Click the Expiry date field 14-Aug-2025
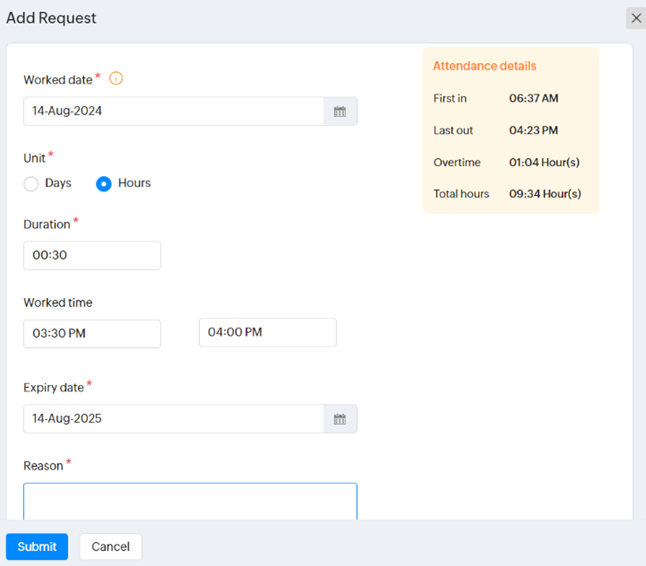Image resolution: width=646 pixels, height=566 pixels. [173, 419]
